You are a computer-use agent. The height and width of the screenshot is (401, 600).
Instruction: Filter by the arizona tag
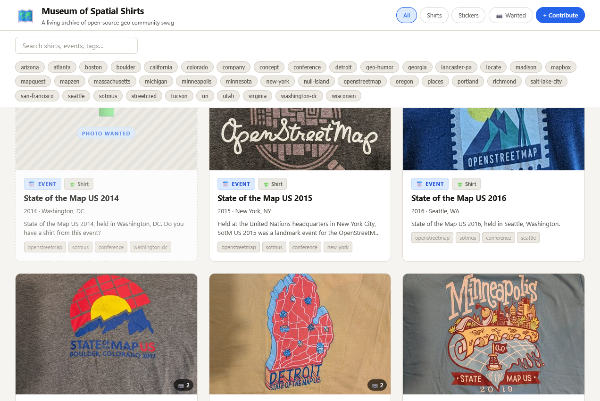(x=30, y=67)
